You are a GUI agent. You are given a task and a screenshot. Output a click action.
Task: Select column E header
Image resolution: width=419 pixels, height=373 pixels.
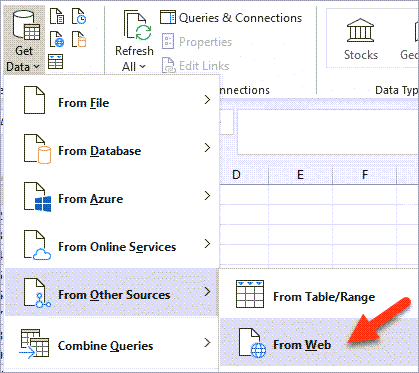pos(300,175)
